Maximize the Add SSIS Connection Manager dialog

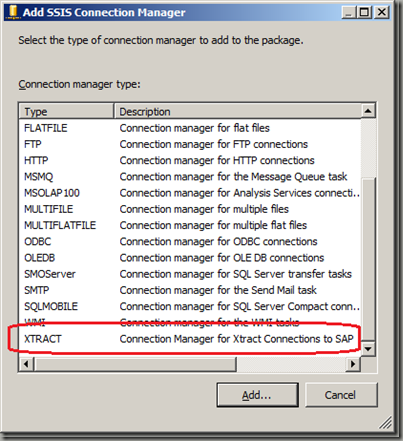tap(364, 13)
